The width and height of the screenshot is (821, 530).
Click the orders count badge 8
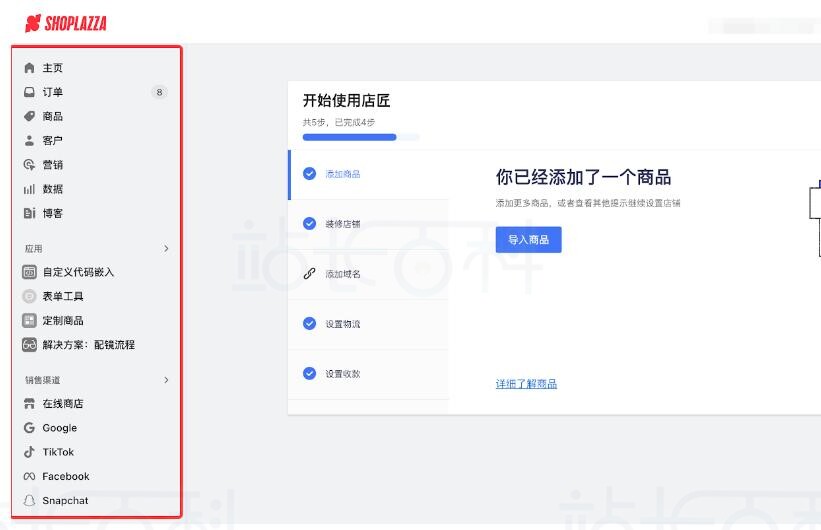click(x=159, y=92)
